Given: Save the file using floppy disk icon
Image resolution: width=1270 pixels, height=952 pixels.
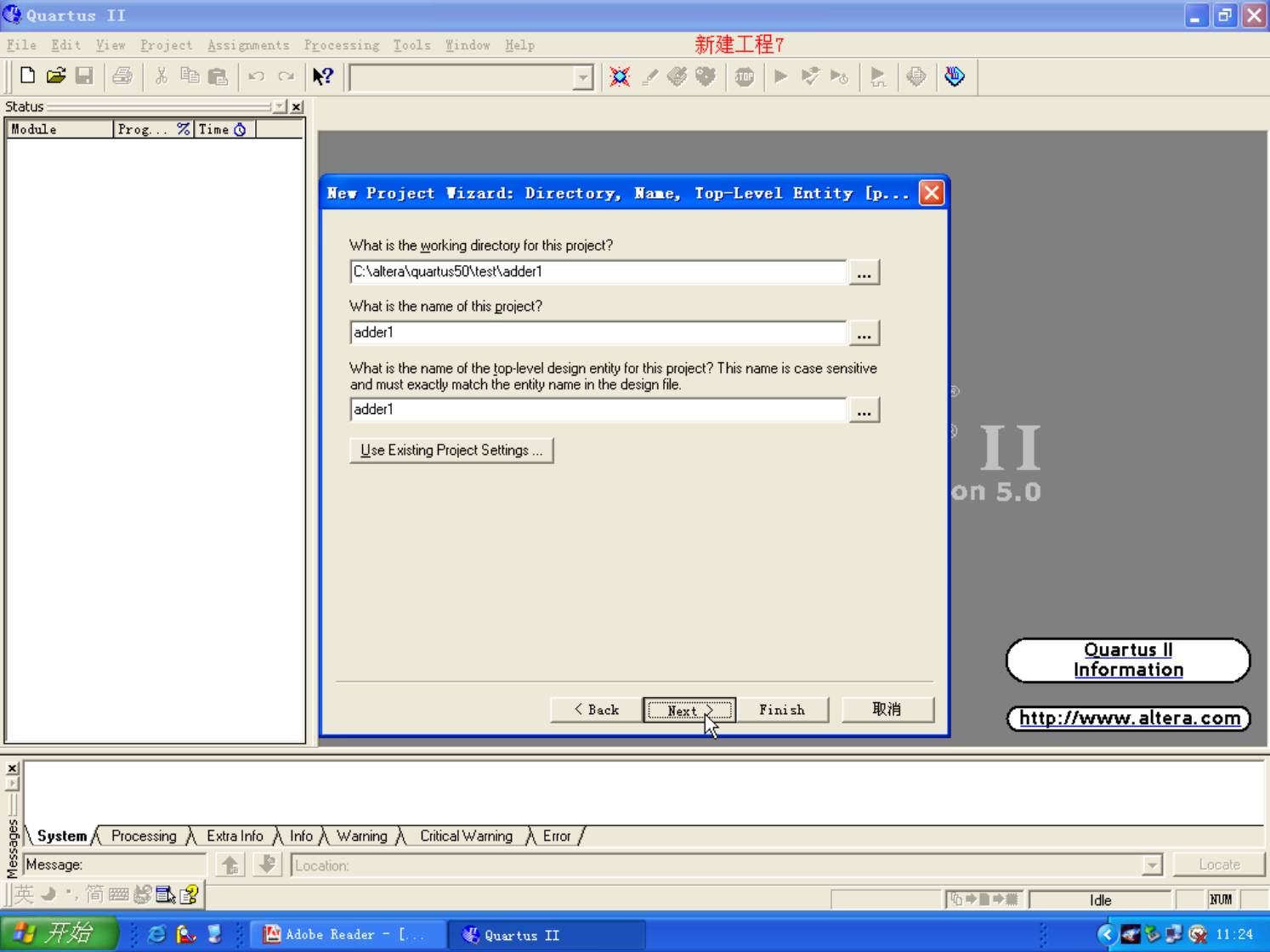Looking at the screenshot, I should pyautogui.click(x=84, y=76).
